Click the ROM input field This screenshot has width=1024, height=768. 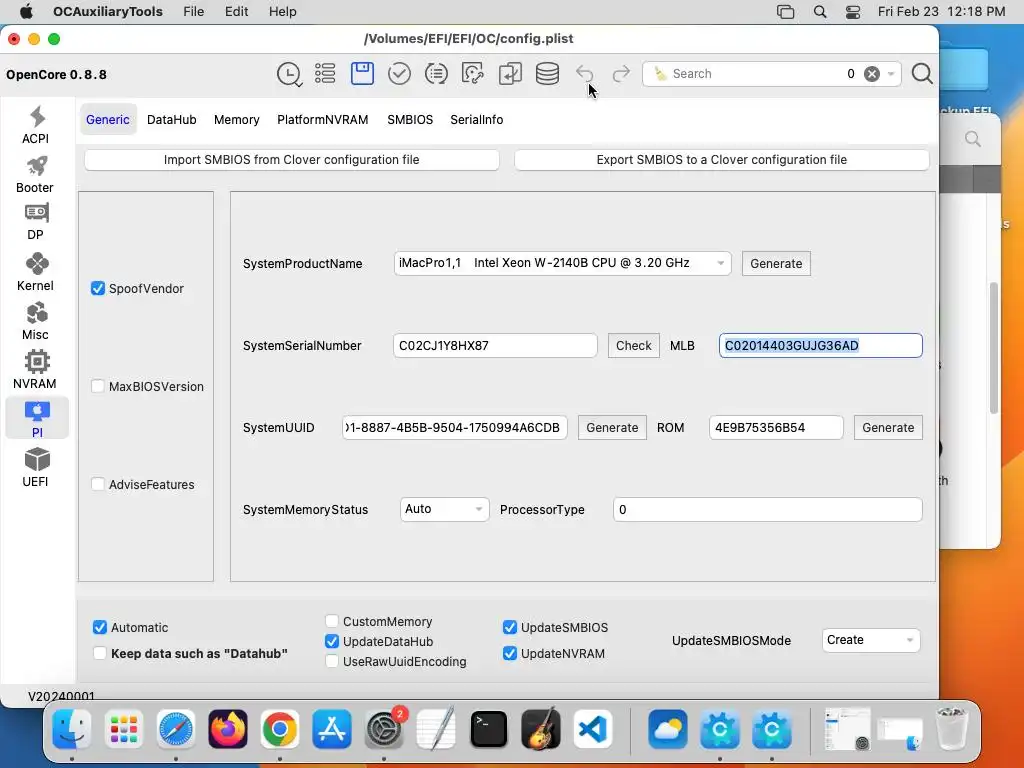(x=776, y=428)
